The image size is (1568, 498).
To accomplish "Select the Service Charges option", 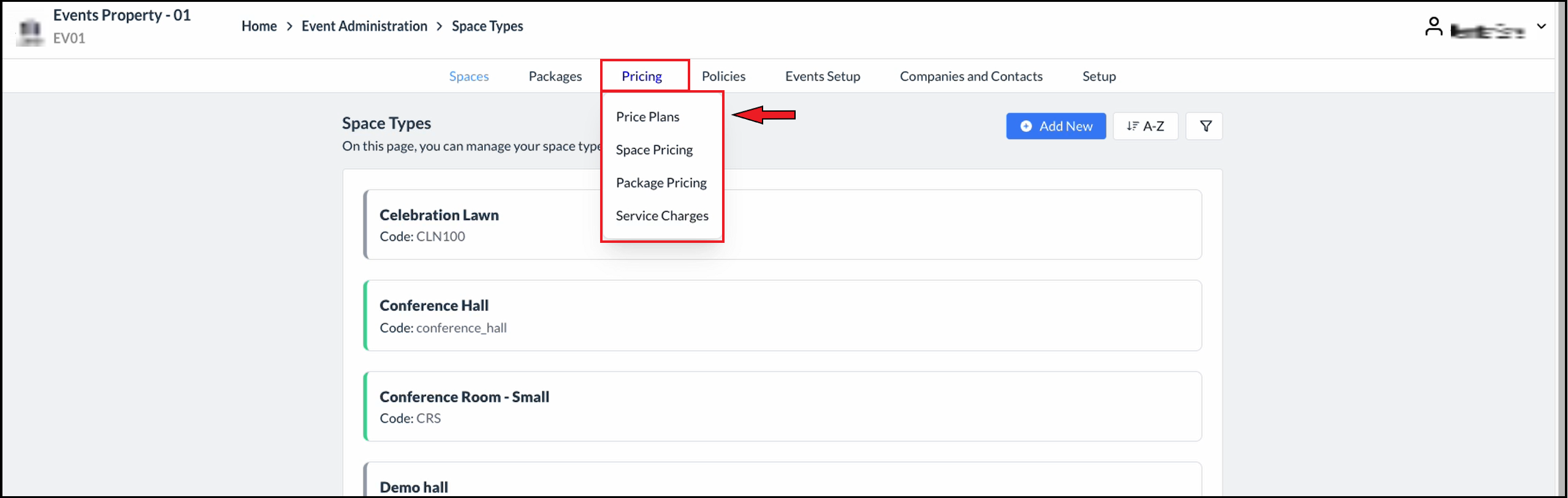I will (x=662, y=216).
